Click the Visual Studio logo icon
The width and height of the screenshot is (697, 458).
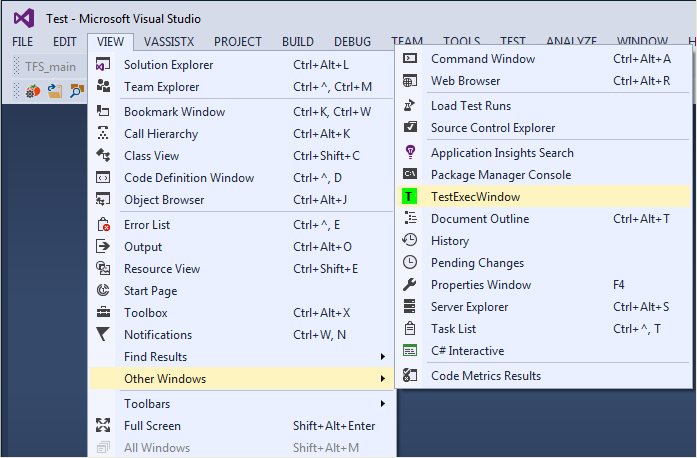coord(24,18)
